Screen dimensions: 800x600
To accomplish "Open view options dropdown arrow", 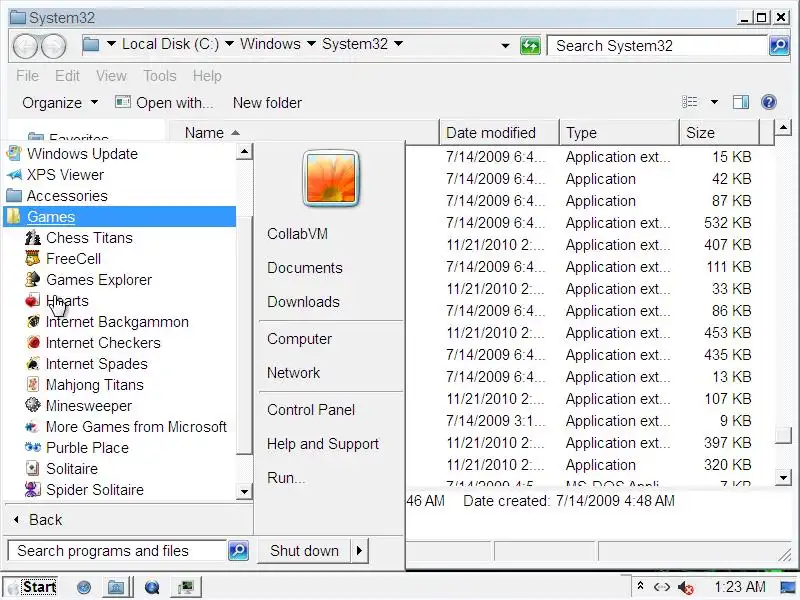I will [x=714, y=102].
